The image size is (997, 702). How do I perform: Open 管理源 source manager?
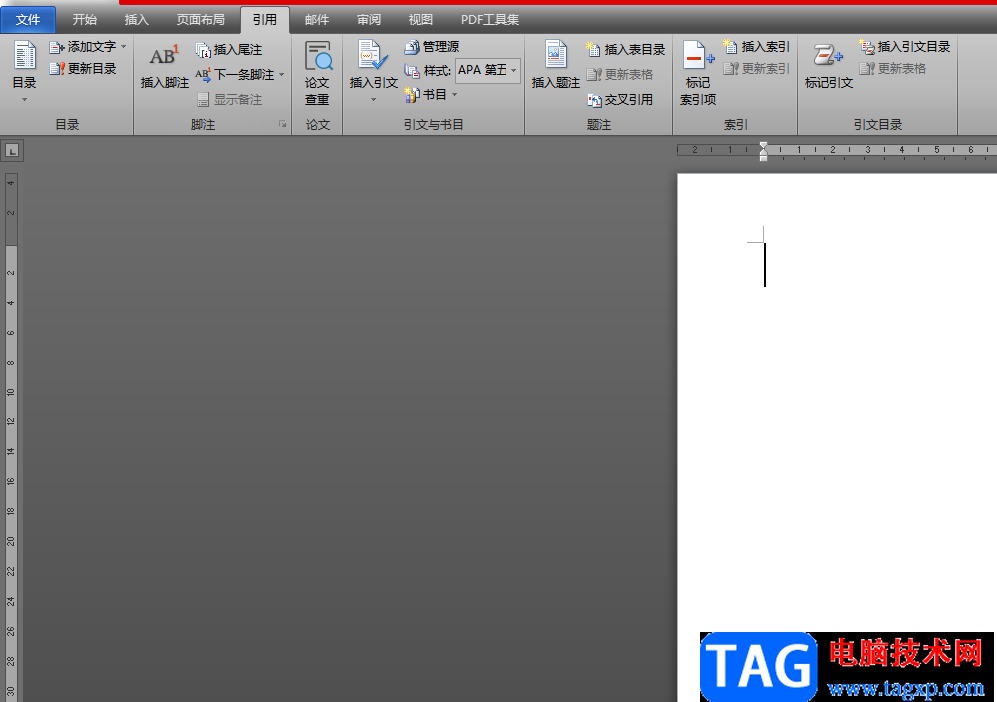[432, 46]
